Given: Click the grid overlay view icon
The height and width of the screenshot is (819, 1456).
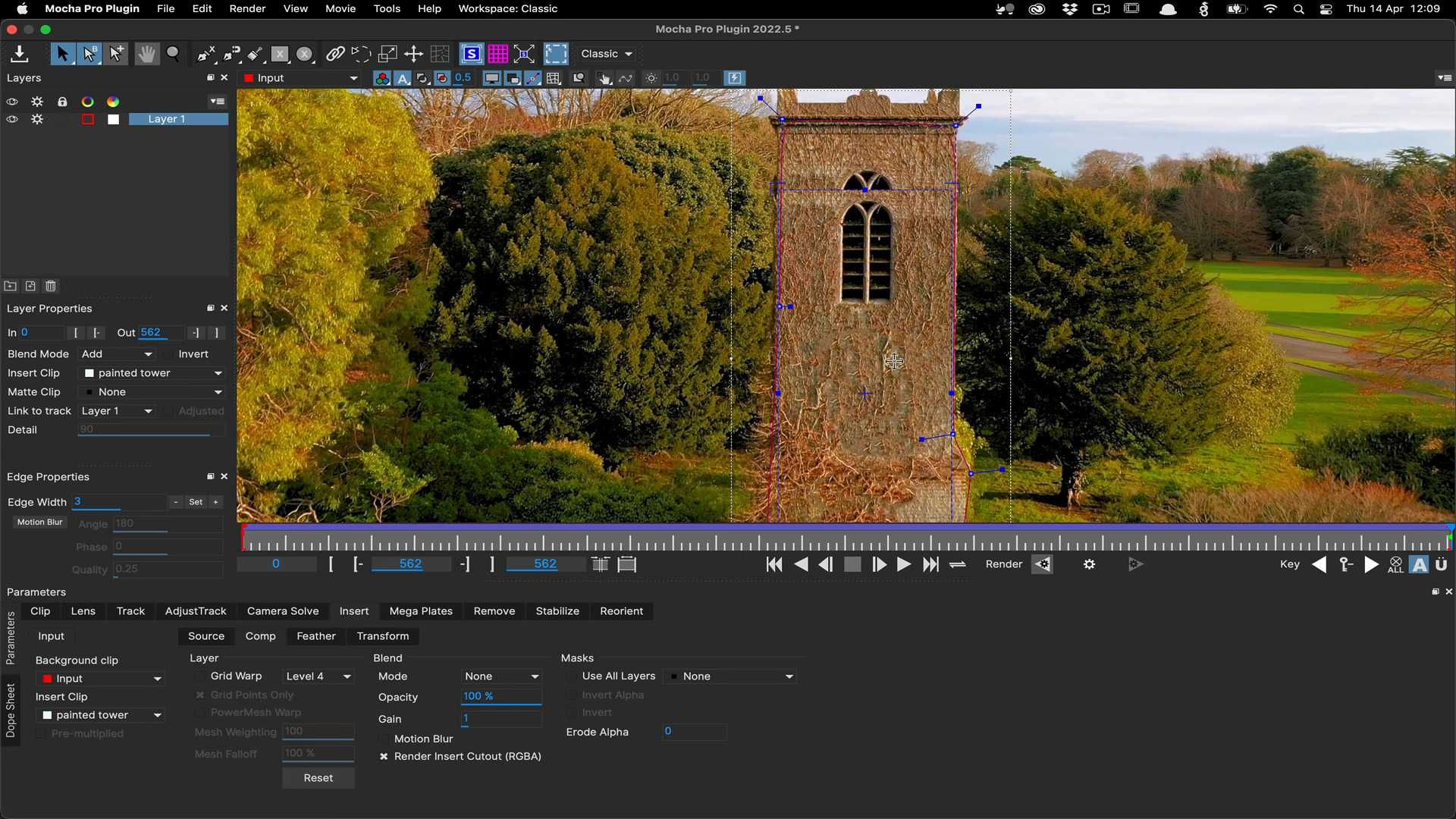Looking at the screenshot, I should [x=498, y=54].
